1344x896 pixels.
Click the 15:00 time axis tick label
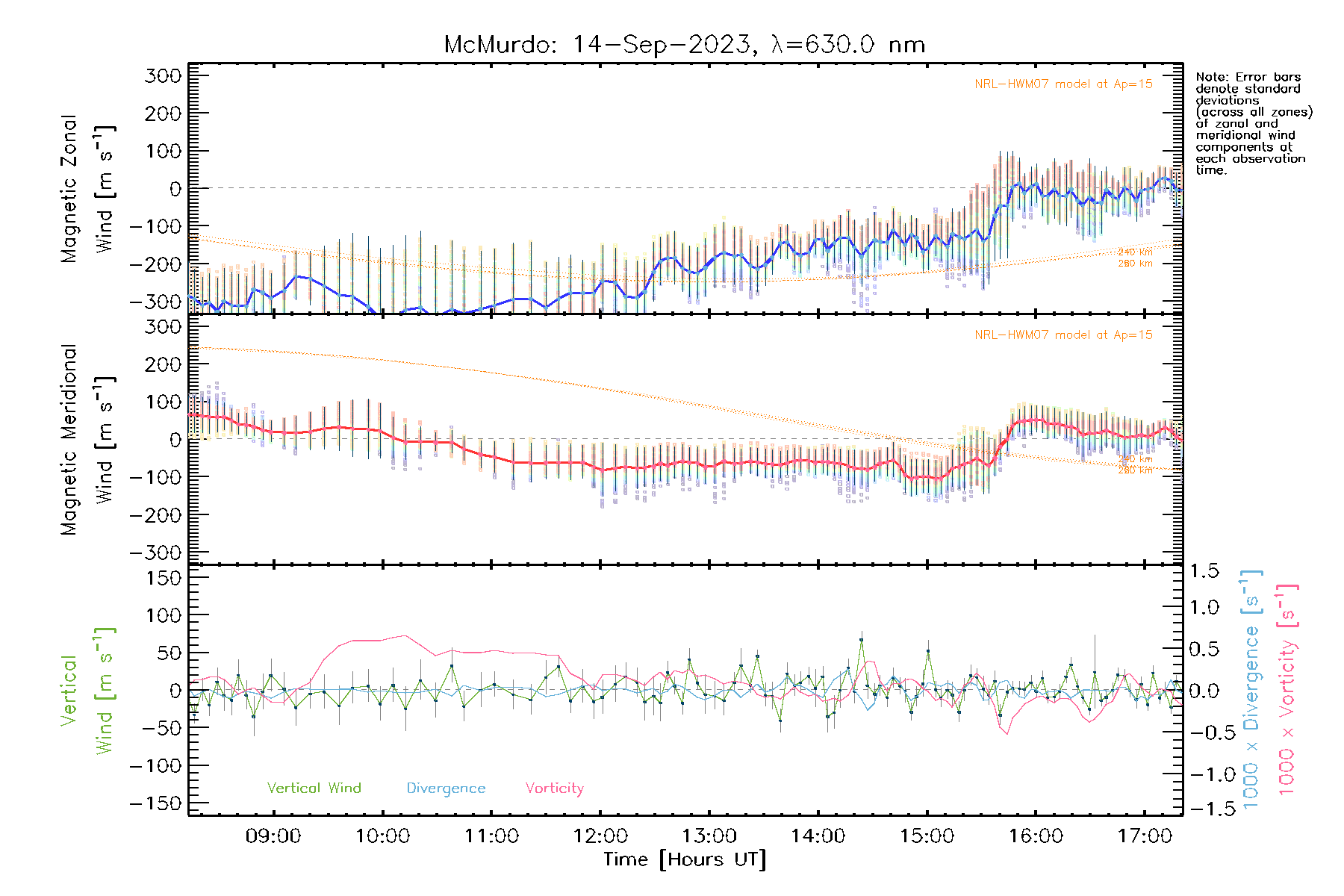(x=927, y=836)
